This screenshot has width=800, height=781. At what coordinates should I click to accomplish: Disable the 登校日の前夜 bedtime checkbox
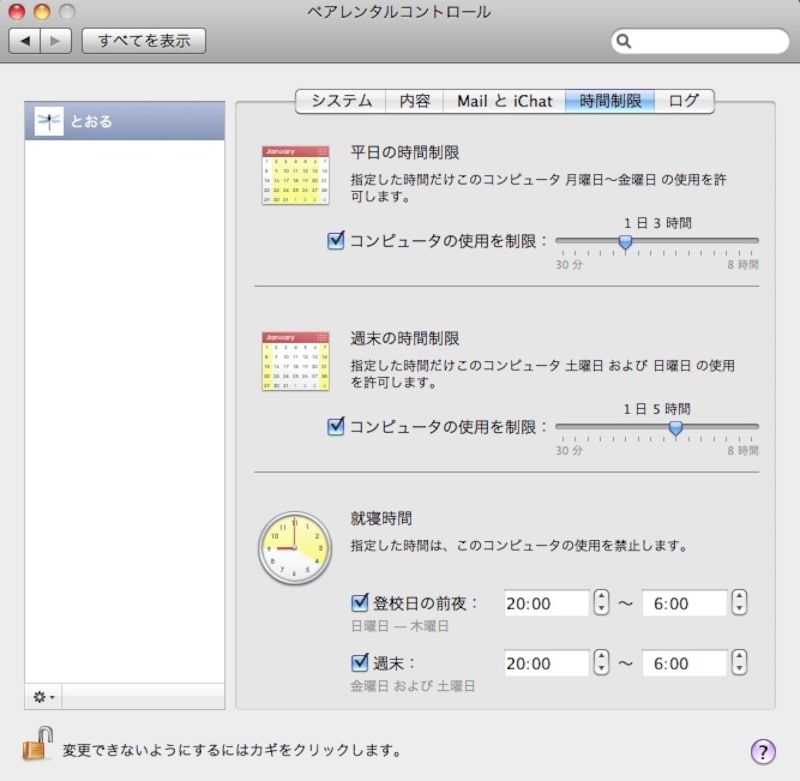pyautogui.click(x=360, y=603)
